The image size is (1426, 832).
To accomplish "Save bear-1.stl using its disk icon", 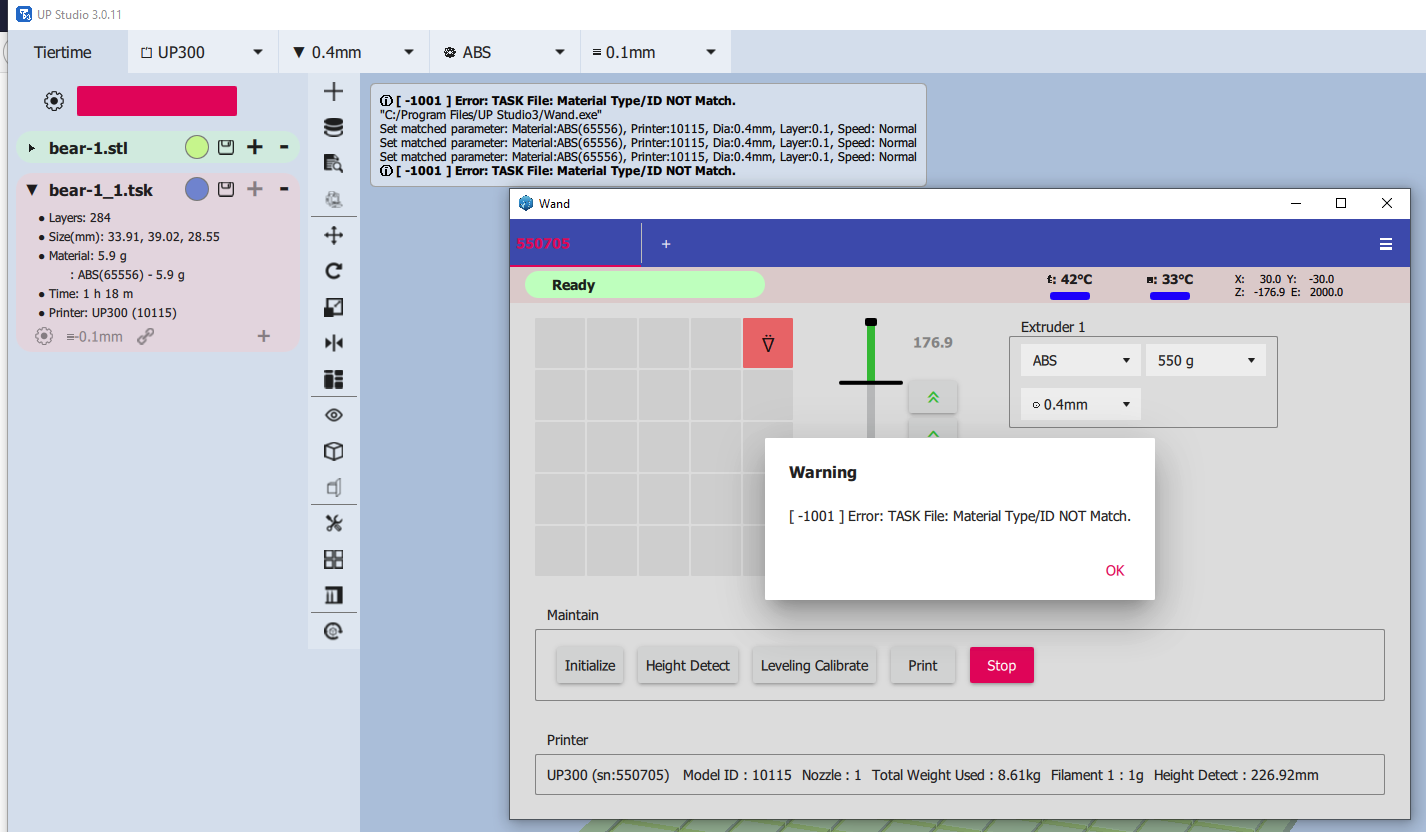I will click(x=226, y=148).
